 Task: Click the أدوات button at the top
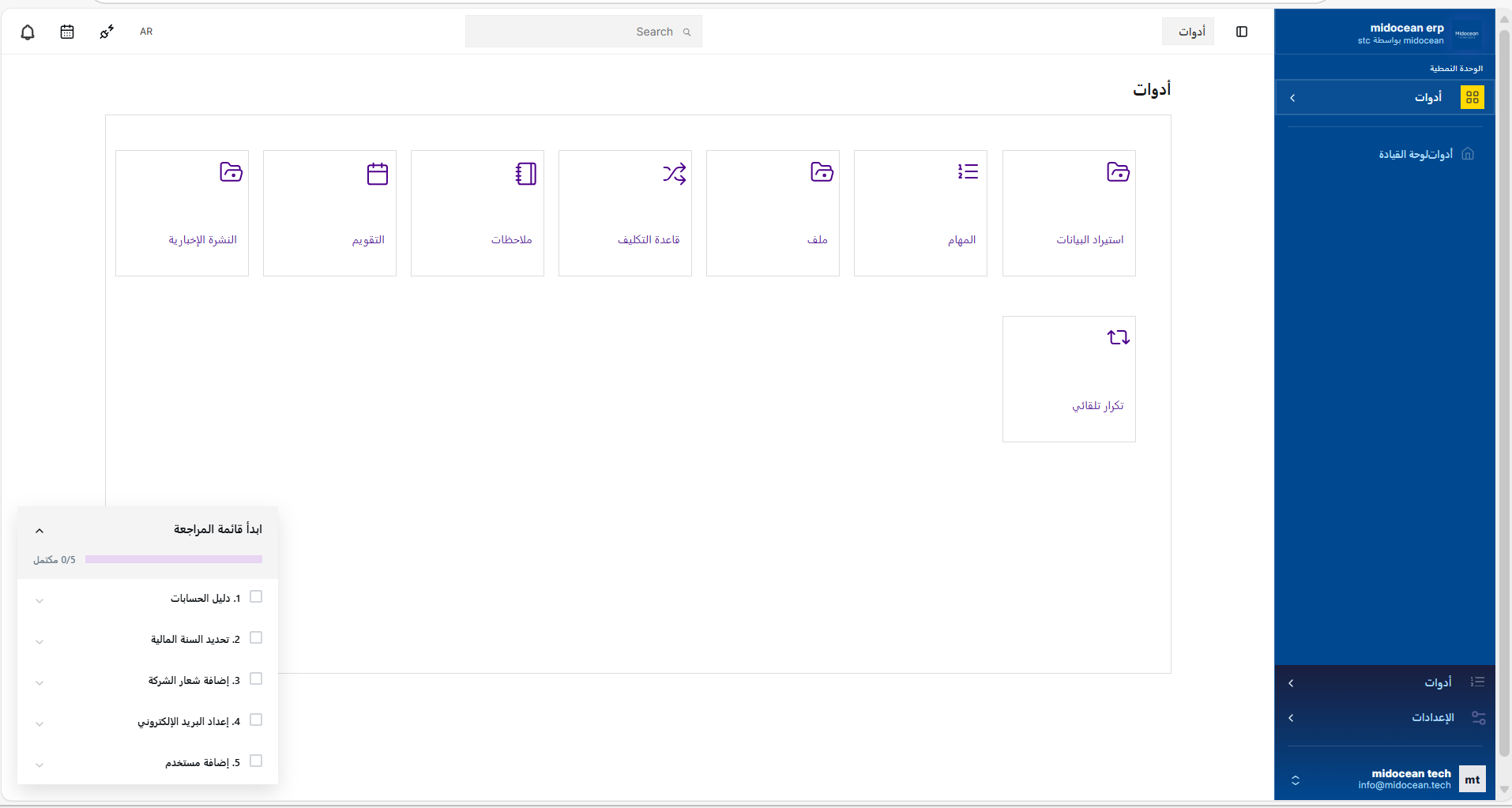click(1188, 32)
